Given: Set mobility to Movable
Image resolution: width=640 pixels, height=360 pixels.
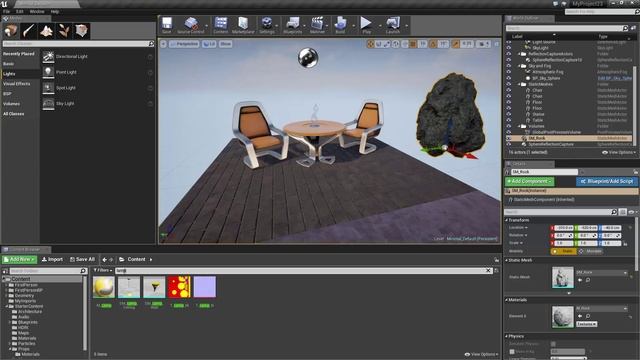Looking at the screenshot, I should 591,251.
